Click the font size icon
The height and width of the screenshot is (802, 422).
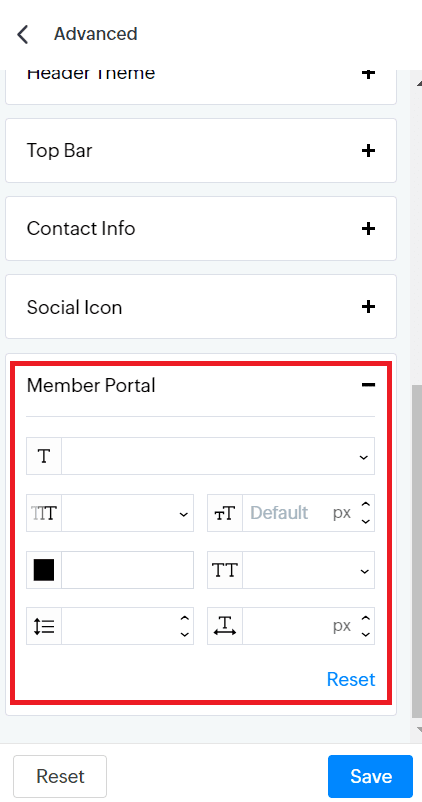[225, 513]
